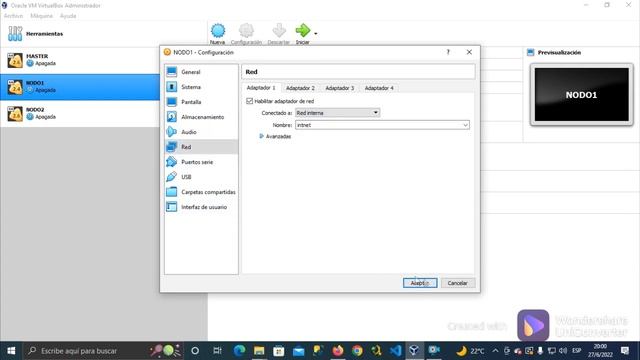Click the Previsualización panel header icon

tap(531, 52)
